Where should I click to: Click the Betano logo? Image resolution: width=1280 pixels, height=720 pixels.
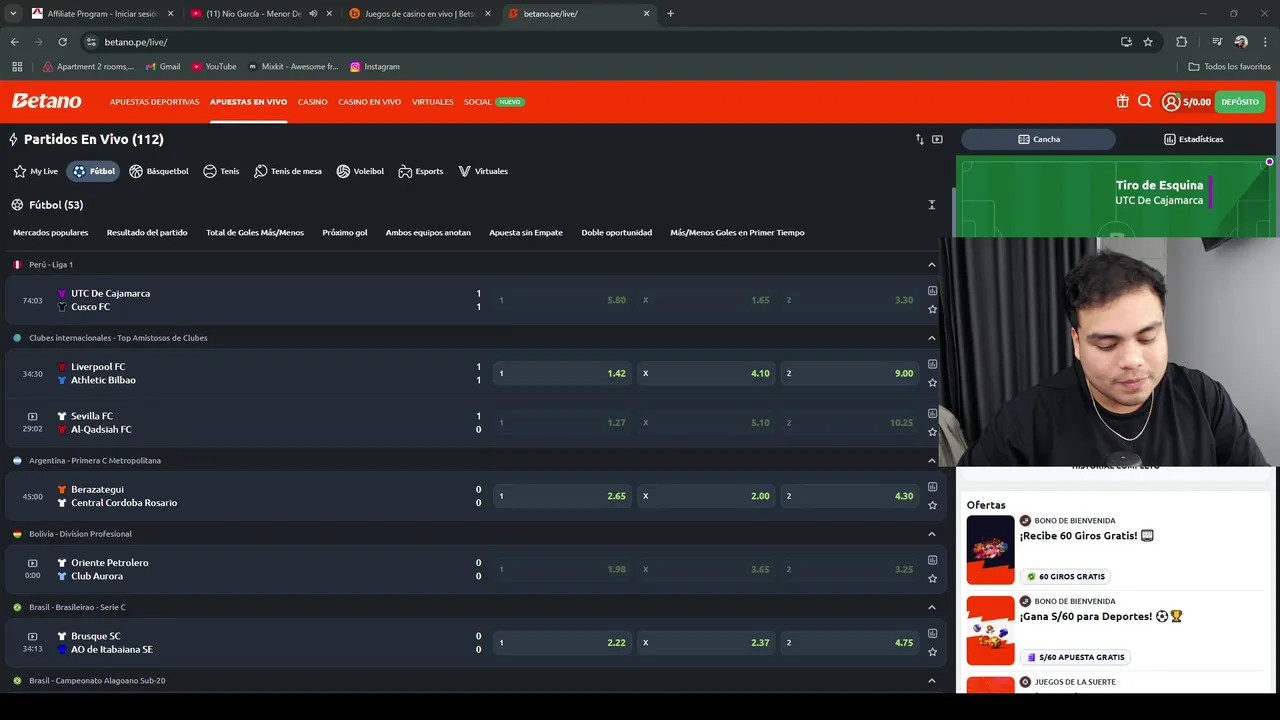coord(46,101)
